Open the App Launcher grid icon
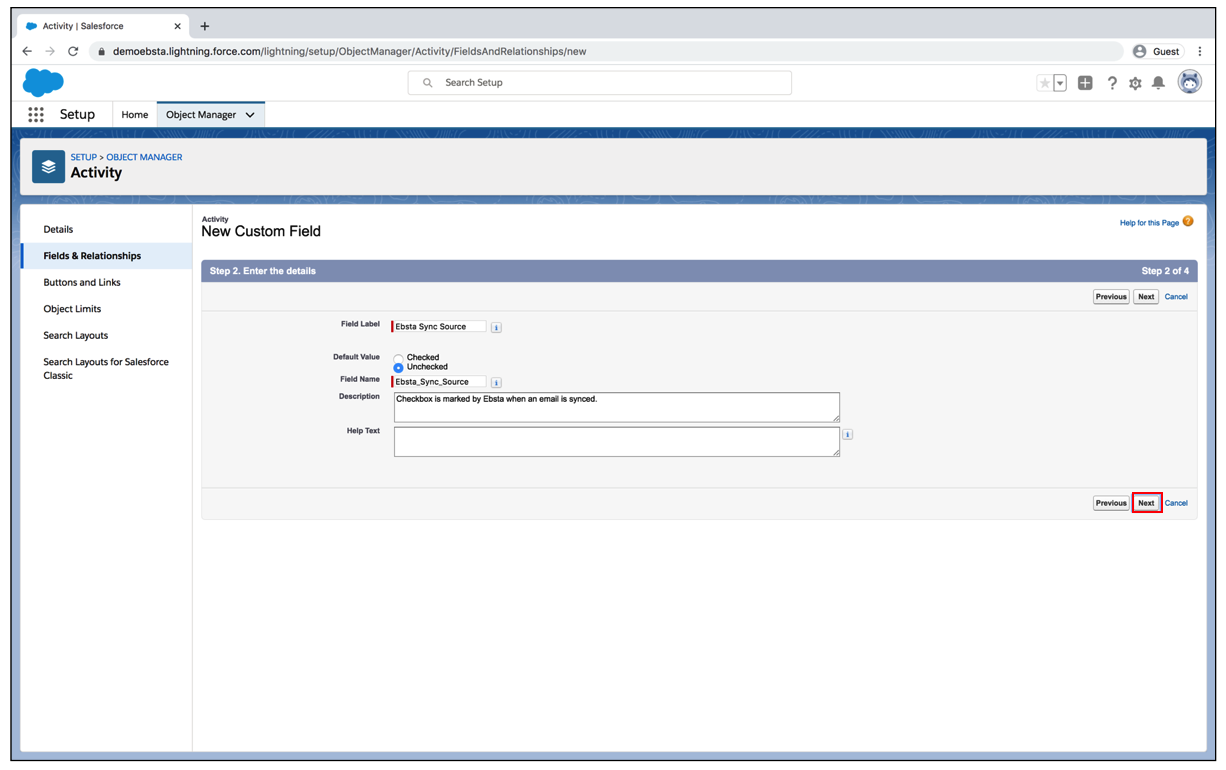This screenshot has height=770, width=1226. point(36,115)
